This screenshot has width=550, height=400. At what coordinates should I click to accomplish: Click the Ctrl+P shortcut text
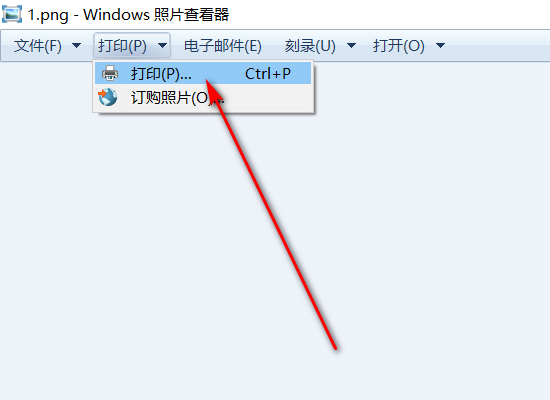[x=268, y=74]
